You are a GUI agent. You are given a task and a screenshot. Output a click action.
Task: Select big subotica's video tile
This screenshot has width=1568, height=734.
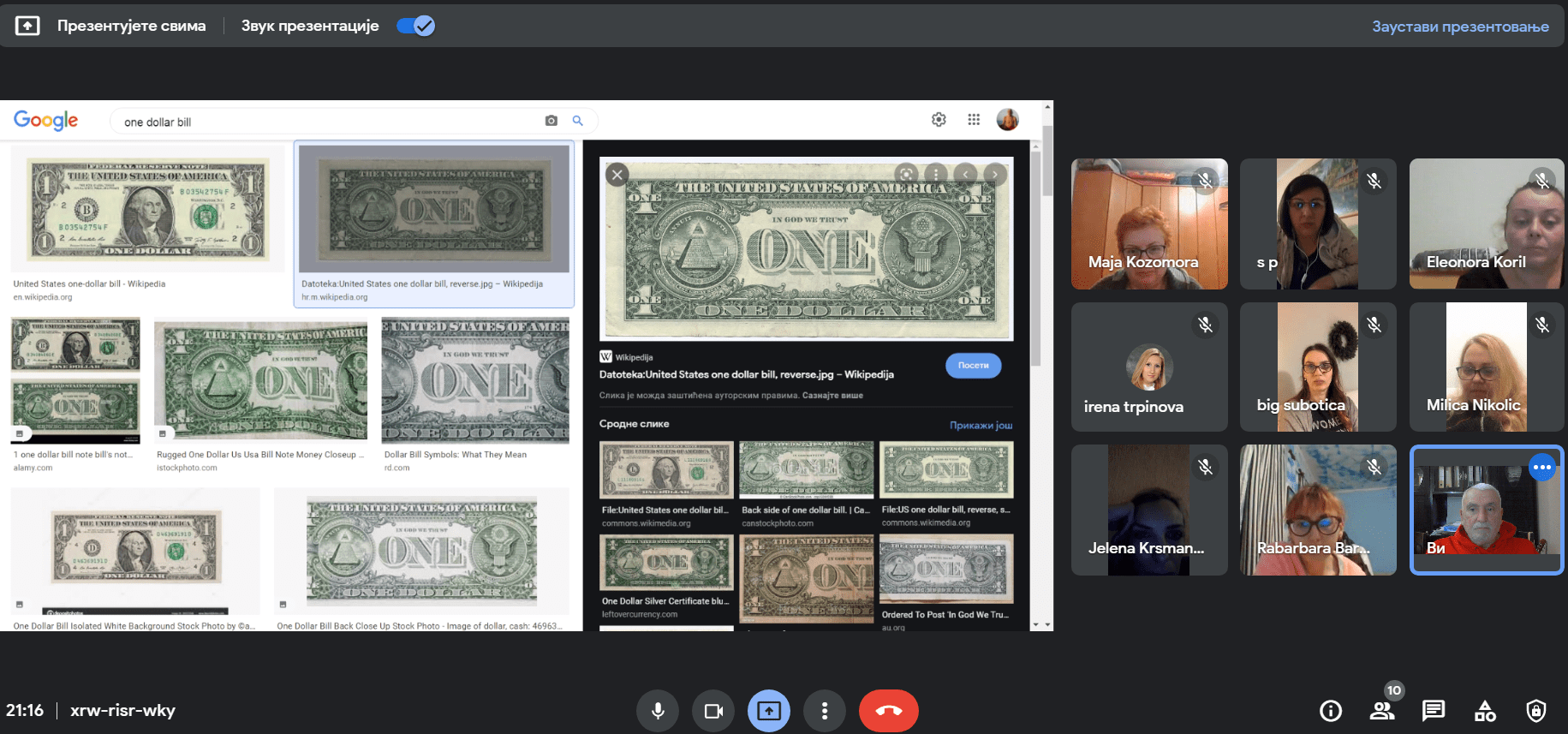1318,367
